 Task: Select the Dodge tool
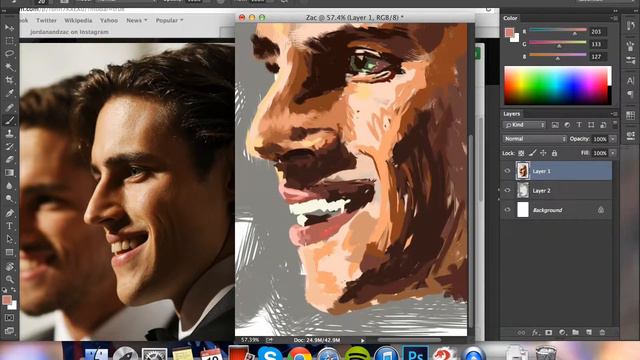[x=9, y=199]
